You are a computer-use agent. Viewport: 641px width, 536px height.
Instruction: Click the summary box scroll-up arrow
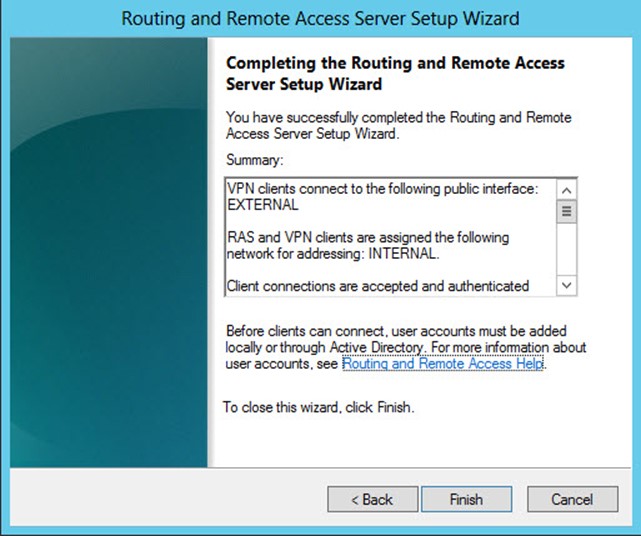(x=567, y=191)
